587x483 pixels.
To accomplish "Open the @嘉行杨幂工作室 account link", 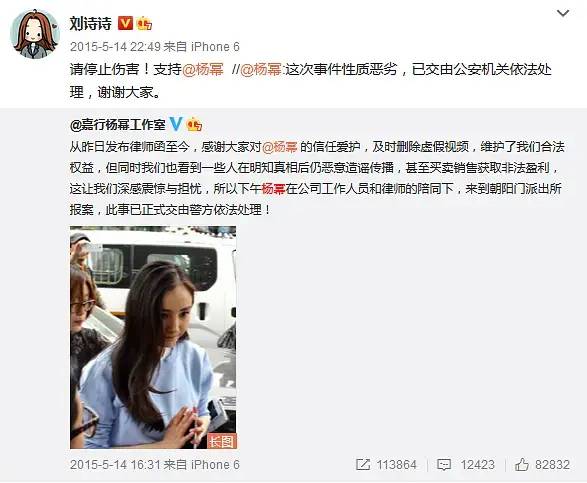I will pos(118,124).
